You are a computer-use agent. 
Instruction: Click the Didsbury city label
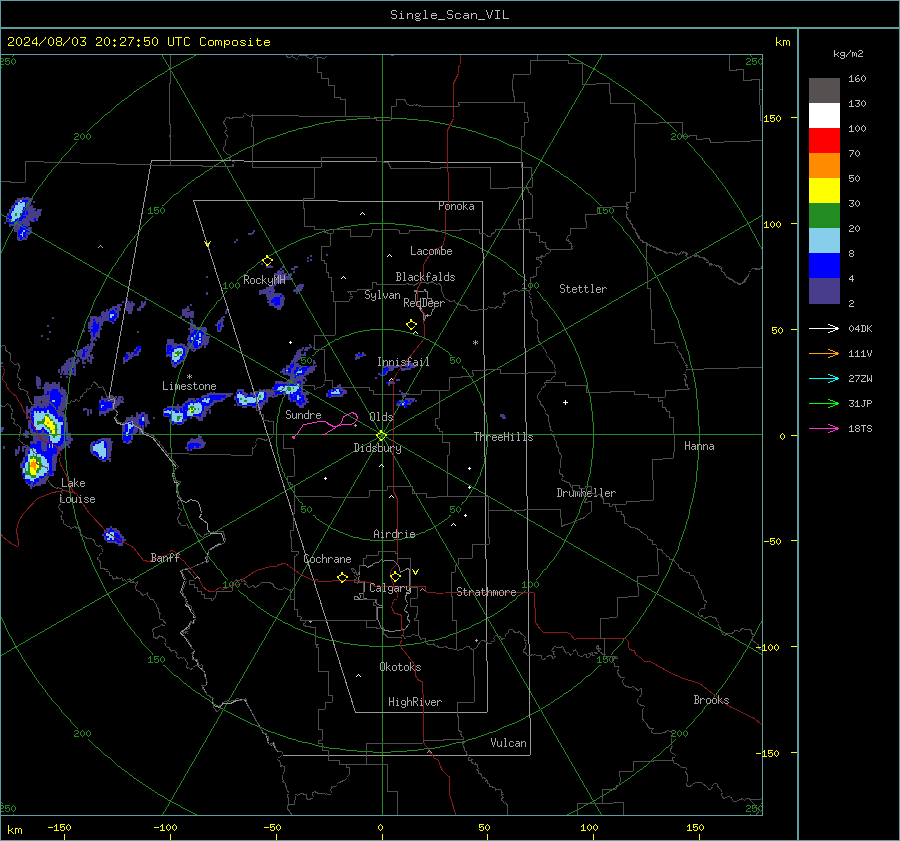pyautogui.click(x=377, y=448)
